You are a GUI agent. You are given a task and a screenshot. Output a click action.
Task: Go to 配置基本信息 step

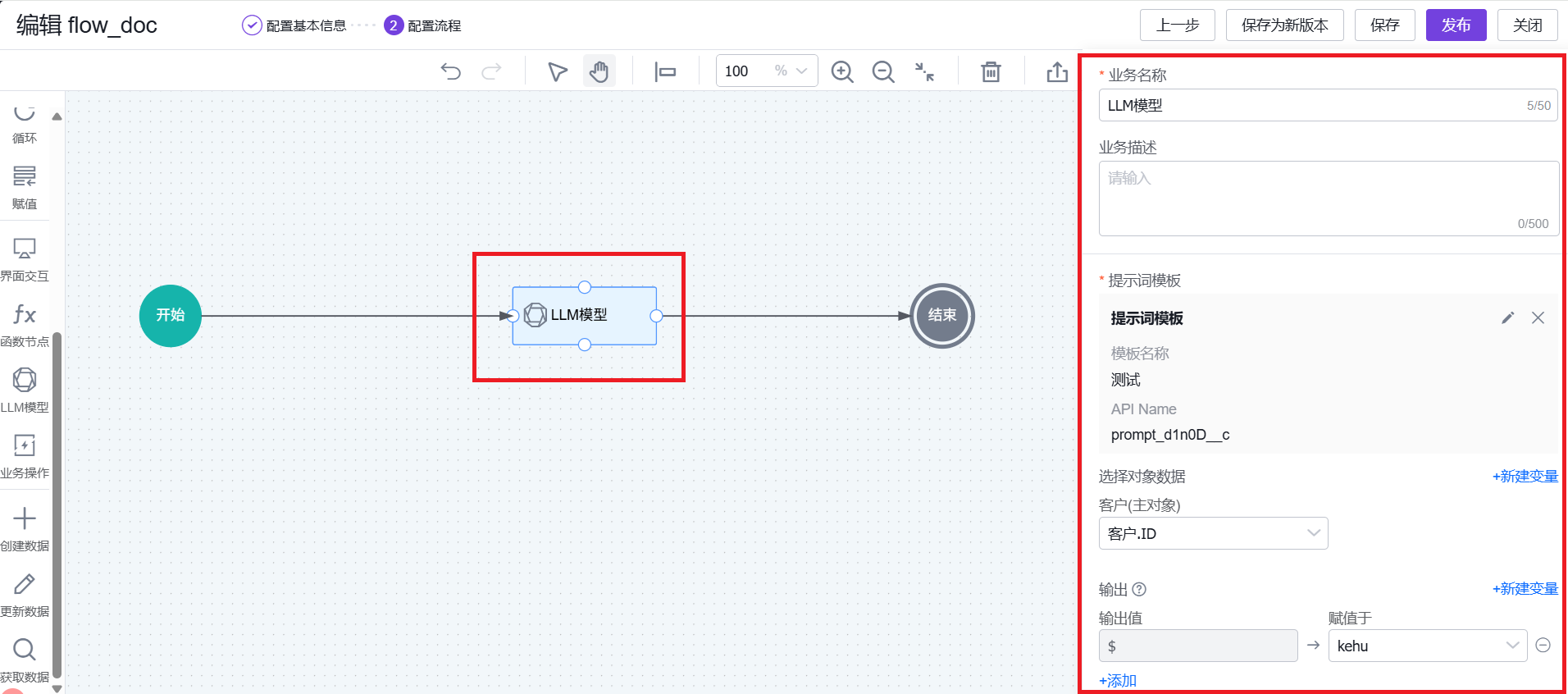[294, 25]
